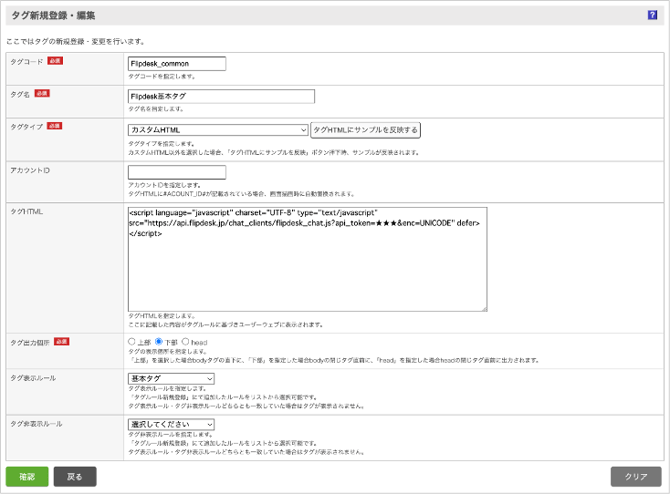Click the textarea resize handle corner
Image resolution: width=670 pixels, height=494 pixels.
(483, 307)
